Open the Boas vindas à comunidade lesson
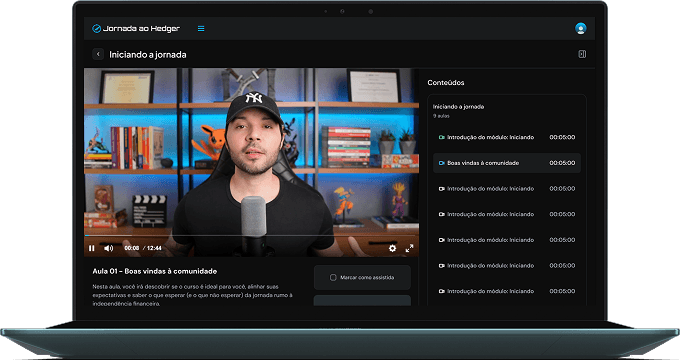The height and width of the screenshot is (360, 680). (507, 163)
